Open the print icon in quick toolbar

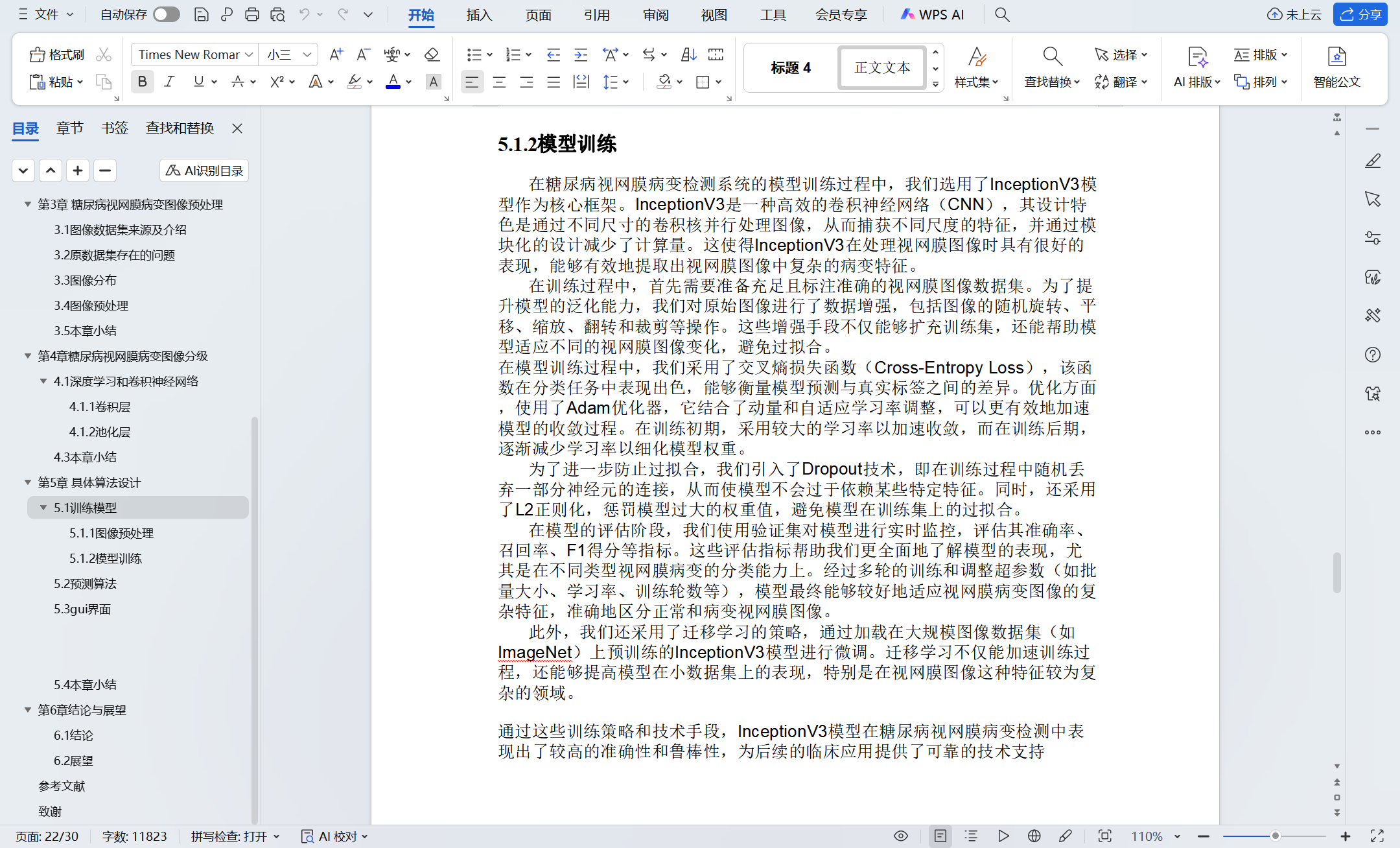pyautogui.click(x=251, y=14)
